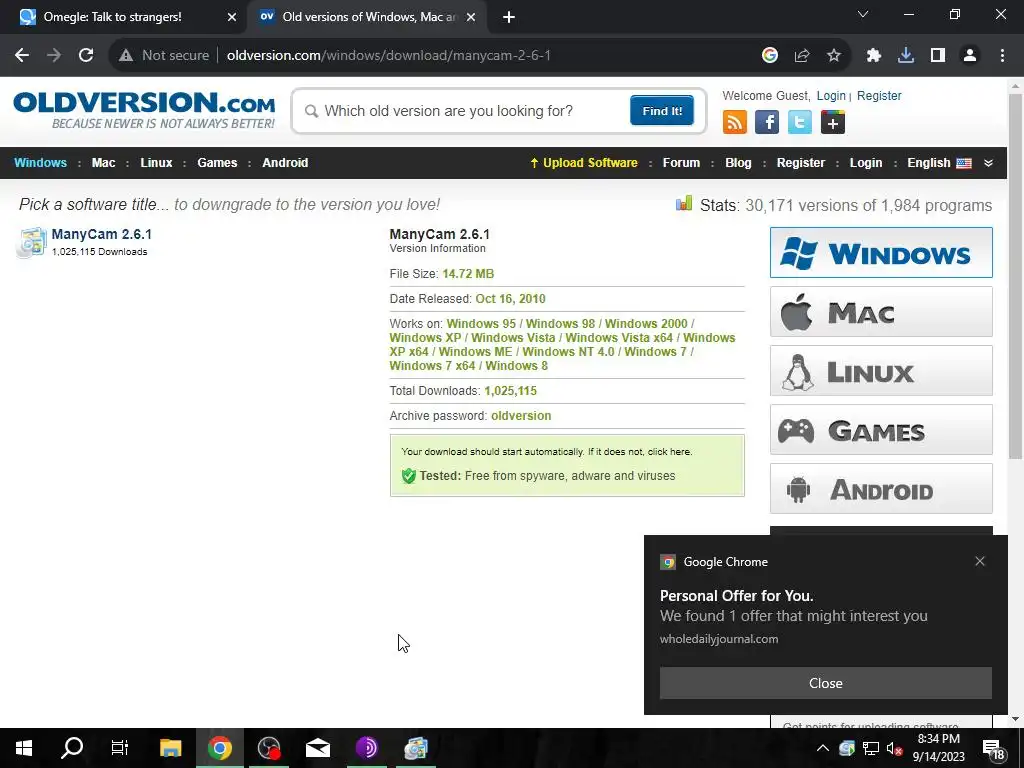This screenshot has height=768, width=1024.
Task: Click the RSS feed icon
Action: coord(735,122)
